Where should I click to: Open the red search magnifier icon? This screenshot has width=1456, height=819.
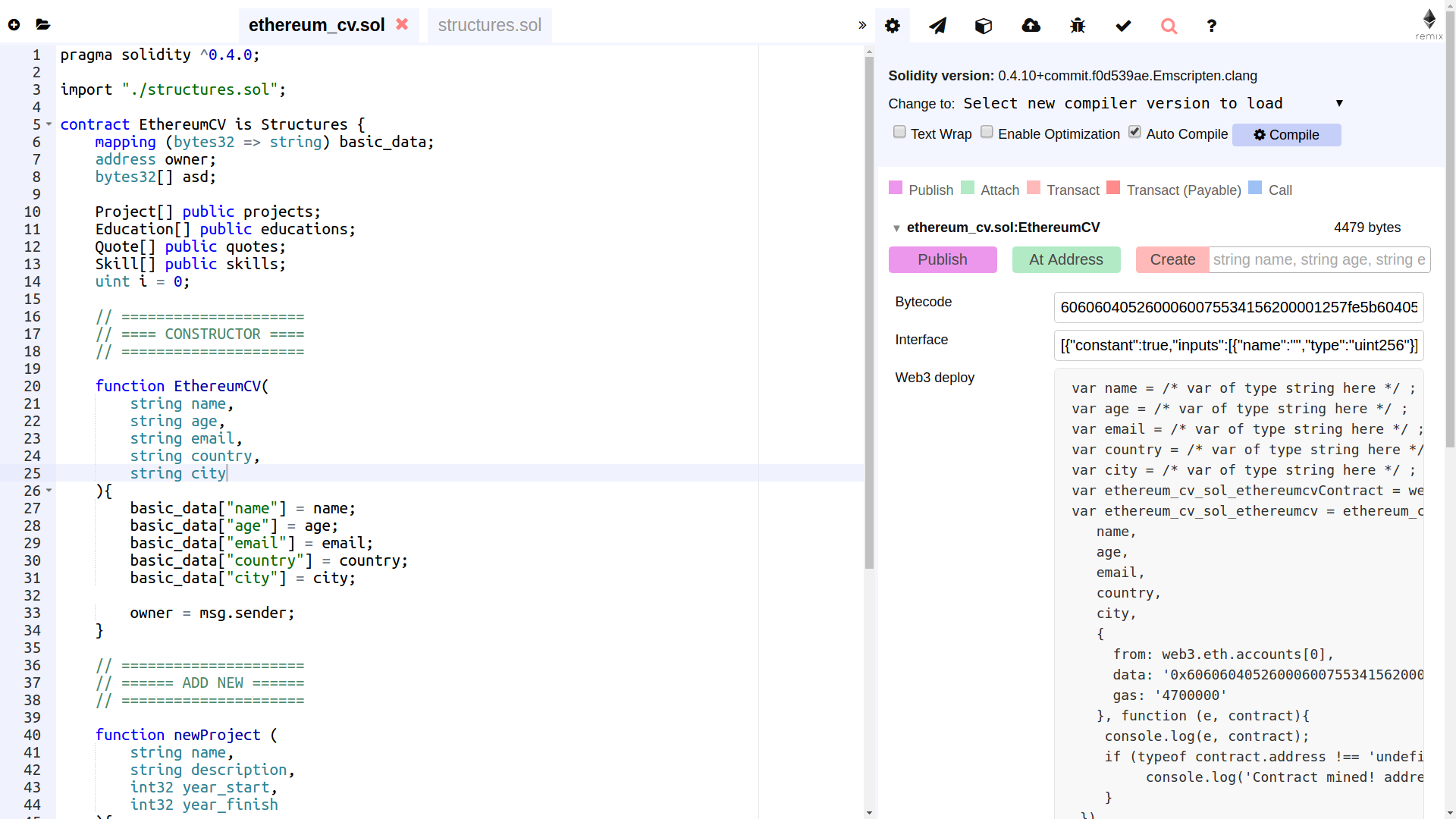tap(1169, 26)
